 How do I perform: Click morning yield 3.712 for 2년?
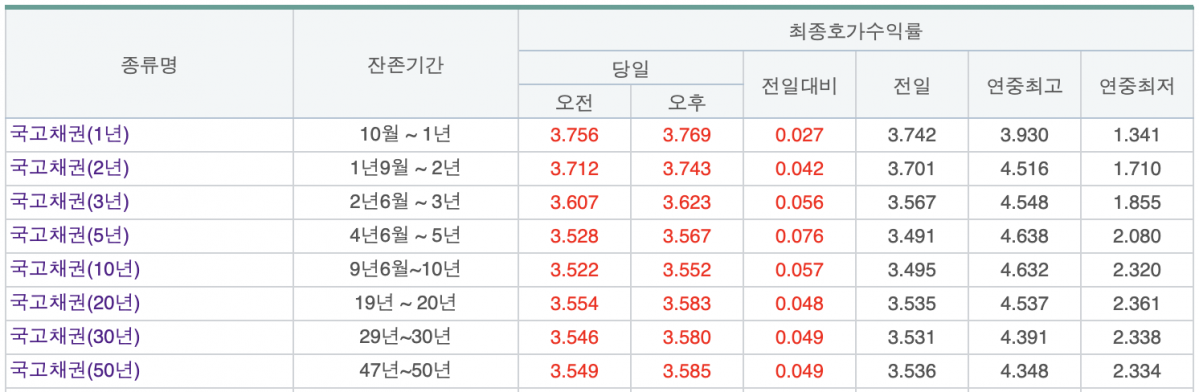click(574, 169)
